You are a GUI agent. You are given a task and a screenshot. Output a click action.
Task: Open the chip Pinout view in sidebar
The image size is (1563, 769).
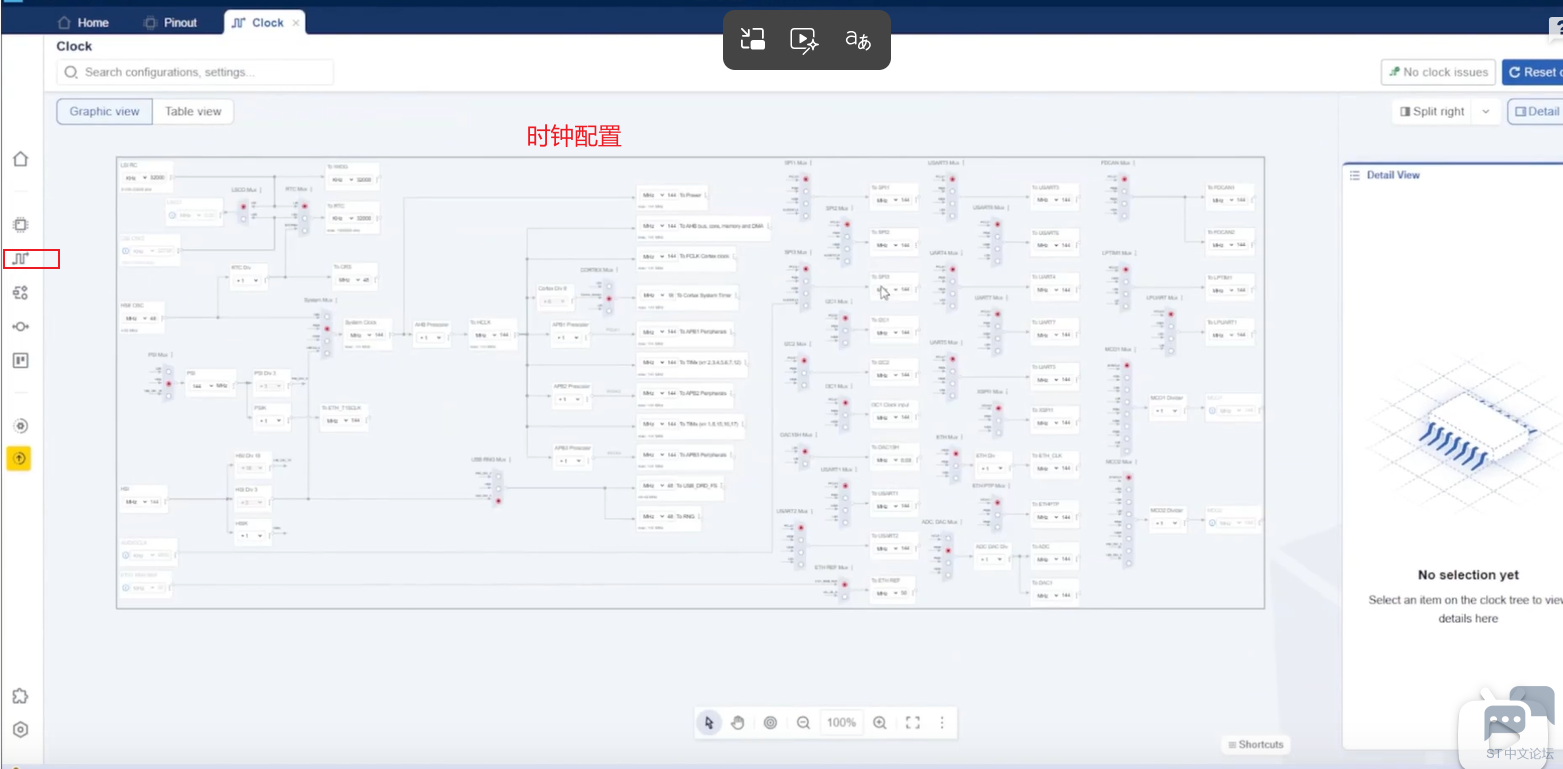point(20,225)
